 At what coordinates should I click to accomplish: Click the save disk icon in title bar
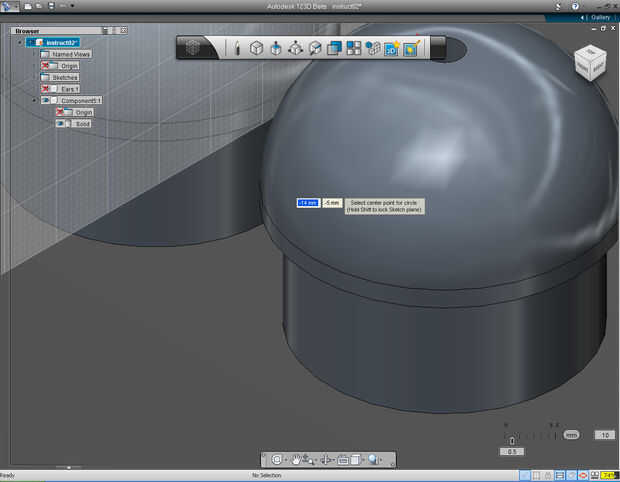[51, 6]
